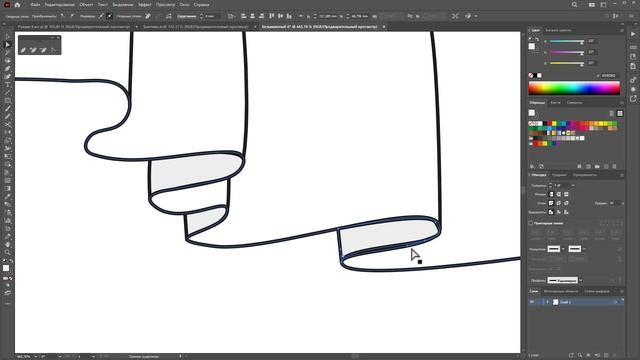Viewport: 640px width, 360px height.
Task: Open Образцы panel options menu
Action: click(x=622, y=103)
